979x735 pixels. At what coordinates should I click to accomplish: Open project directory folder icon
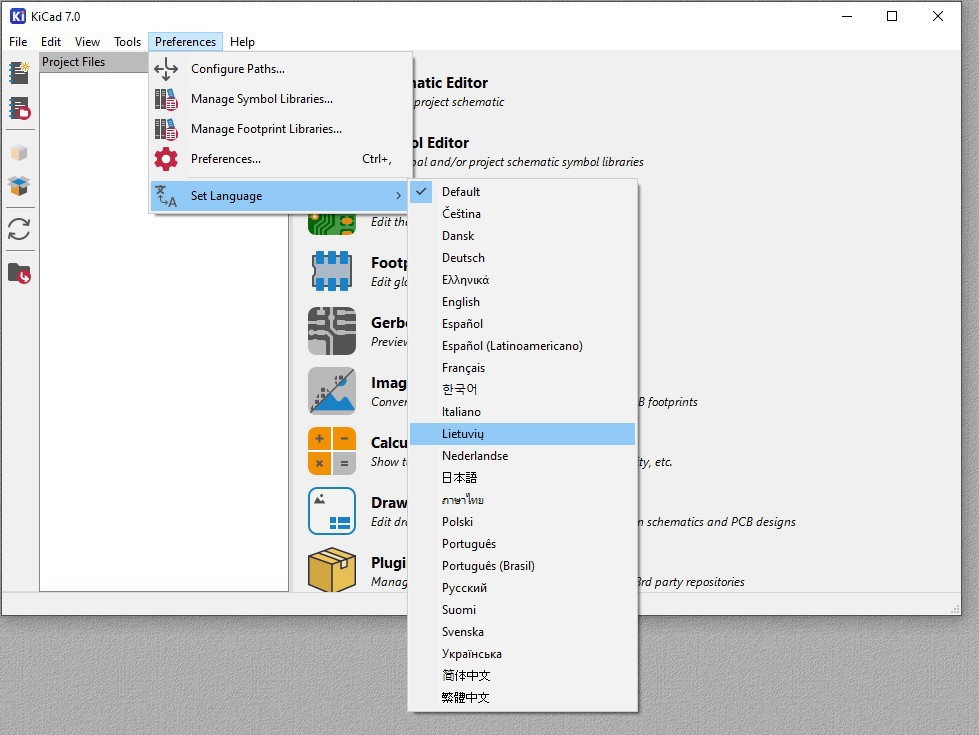[x=19, y=274]
